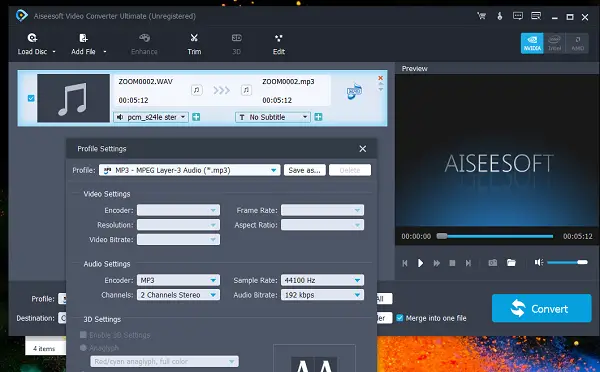Open the feedback chat icon in title bar
Viewport: 600px width, 372px height.
[x=518, y=16]
